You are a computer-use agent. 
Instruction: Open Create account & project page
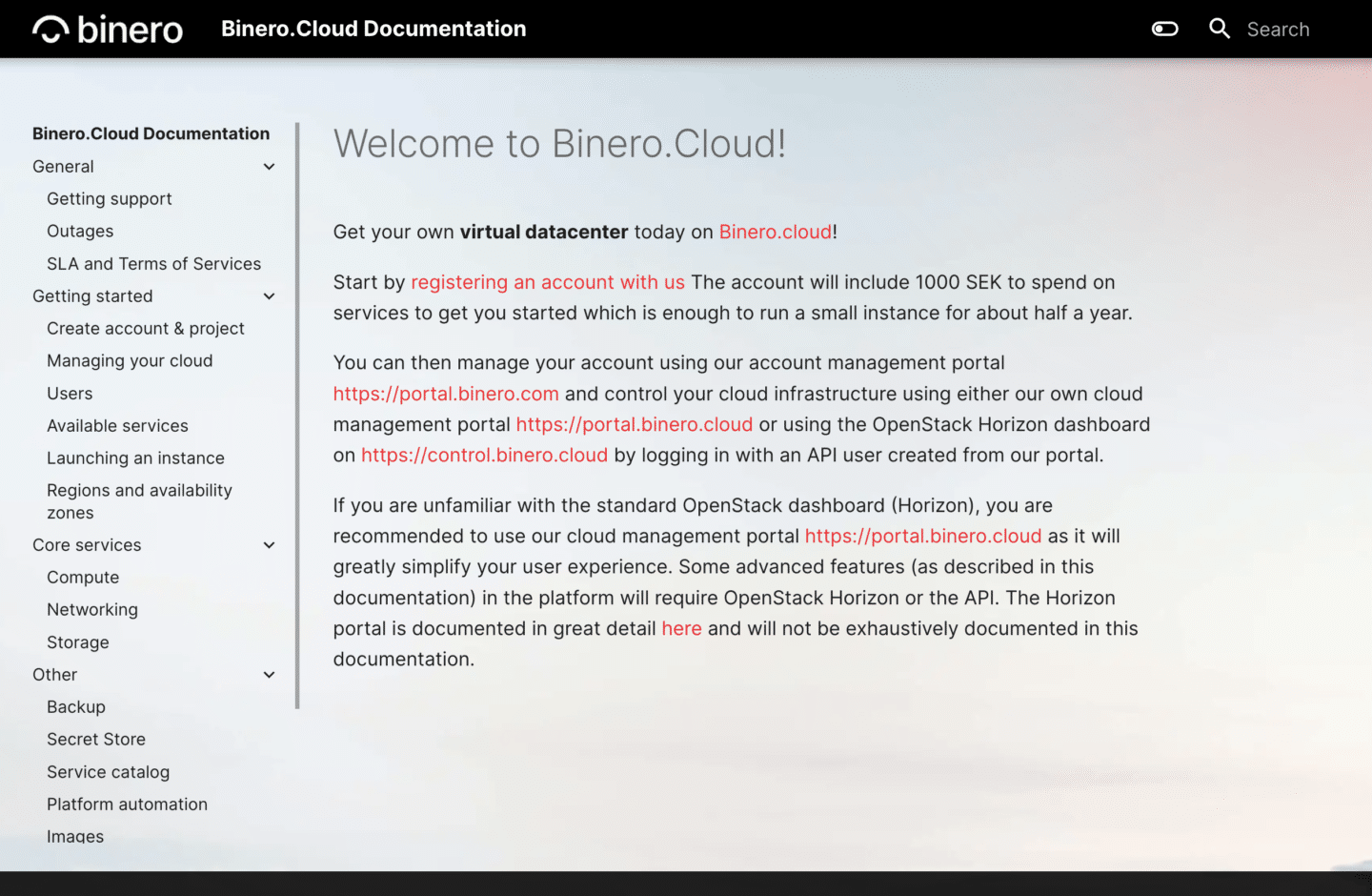[146, 329]
